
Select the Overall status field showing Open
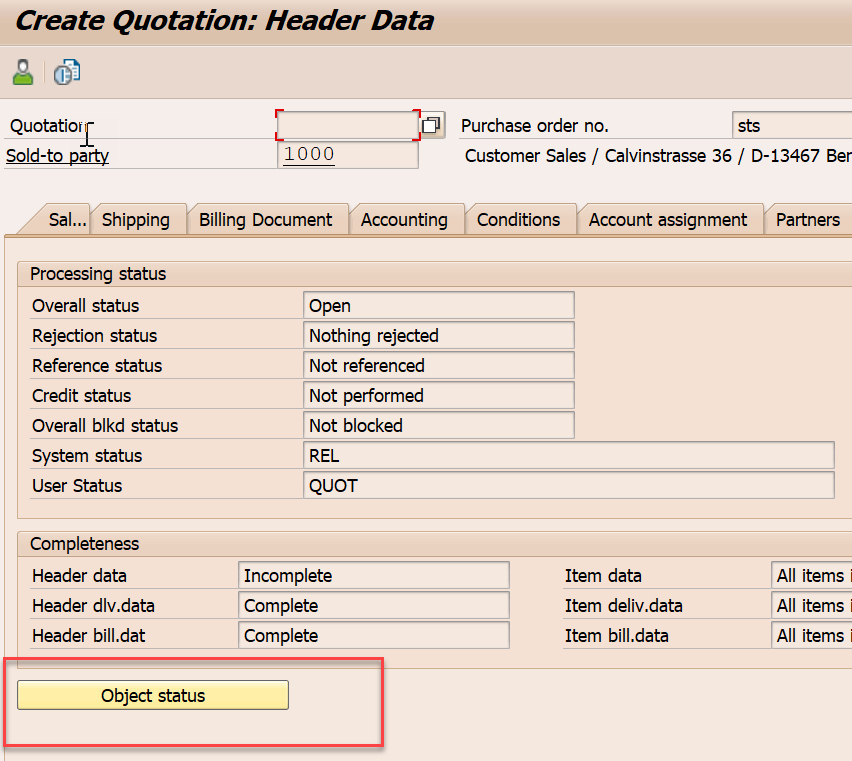point(438,305)
